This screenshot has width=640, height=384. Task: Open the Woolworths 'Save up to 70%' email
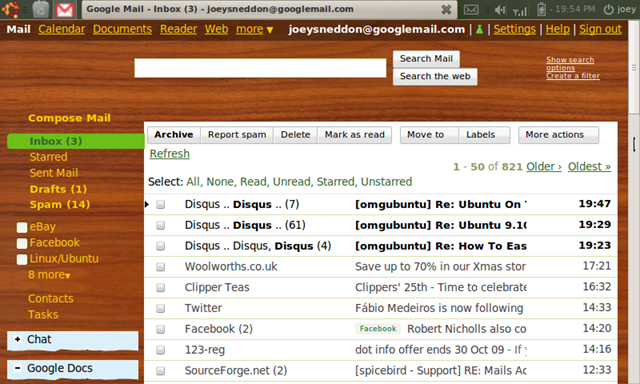(x=440, y=266)
